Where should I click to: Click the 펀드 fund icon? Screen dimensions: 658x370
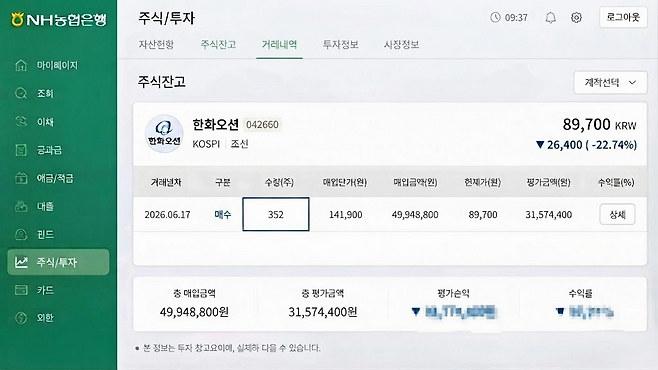[x=21, y=234]
